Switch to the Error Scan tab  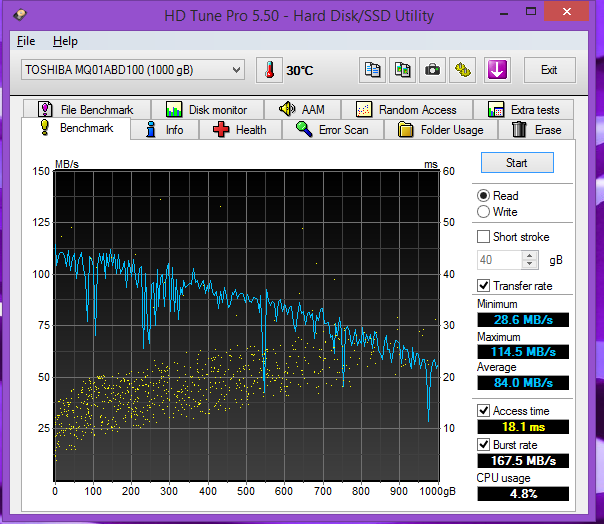[x=333, y=129]
